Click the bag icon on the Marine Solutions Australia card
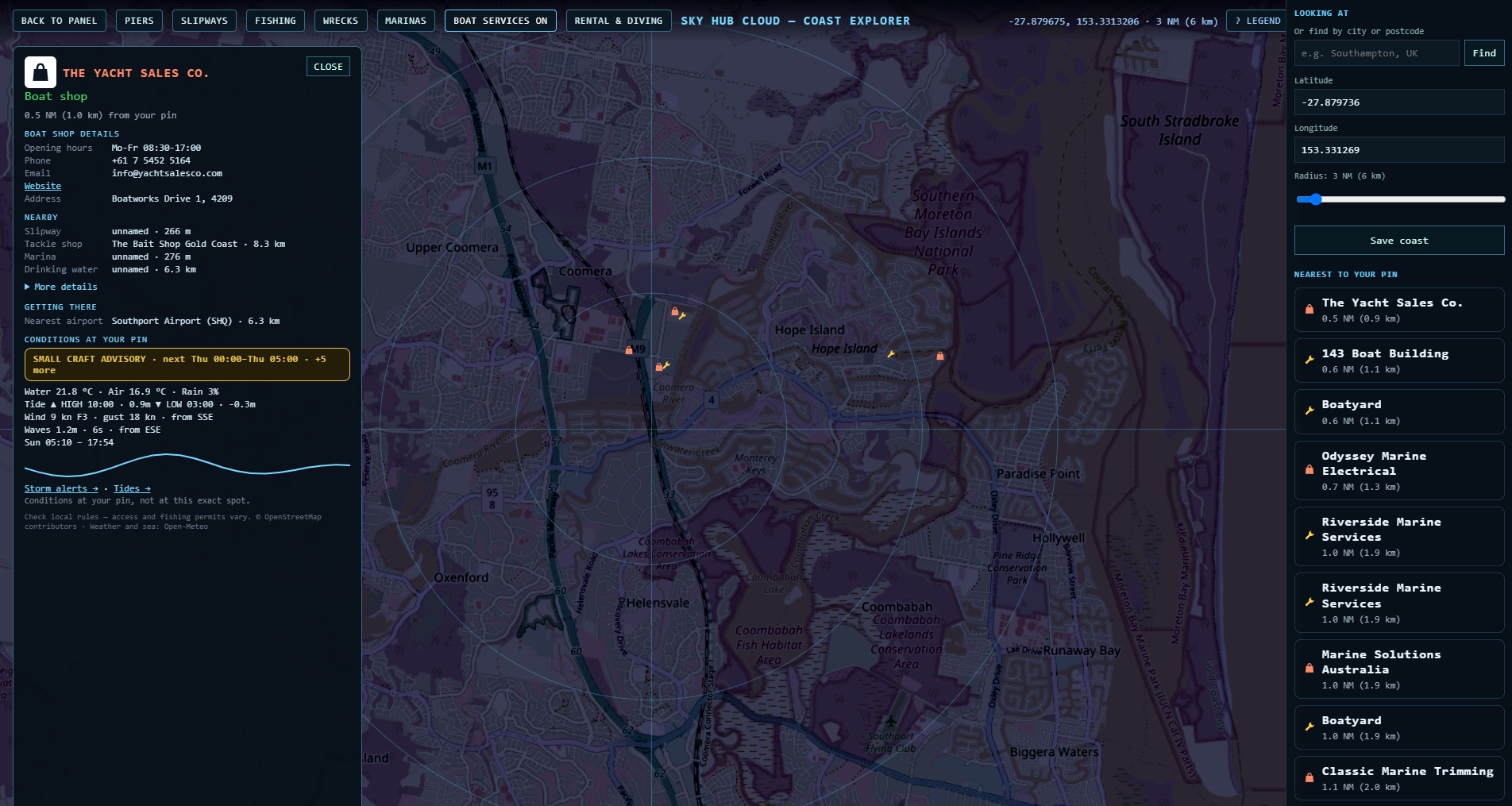 click(1309, 669)
